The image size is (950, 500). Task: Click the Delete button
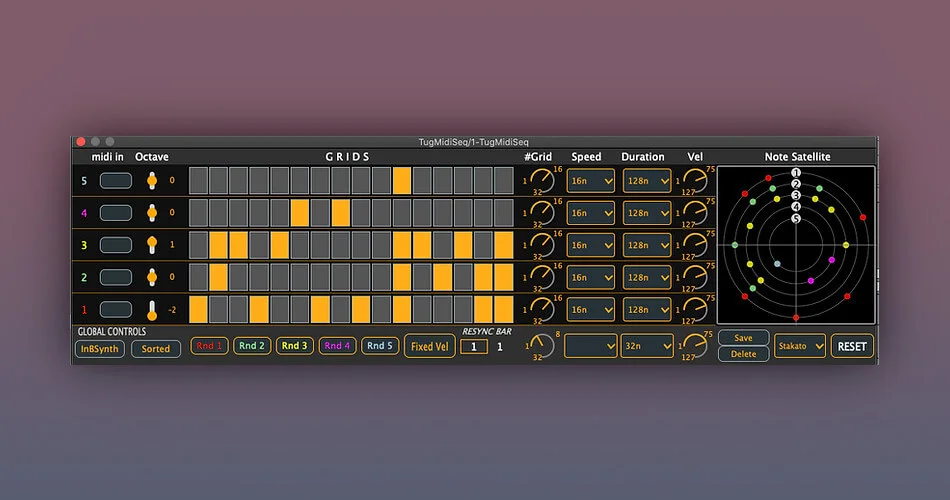(743, 354)
